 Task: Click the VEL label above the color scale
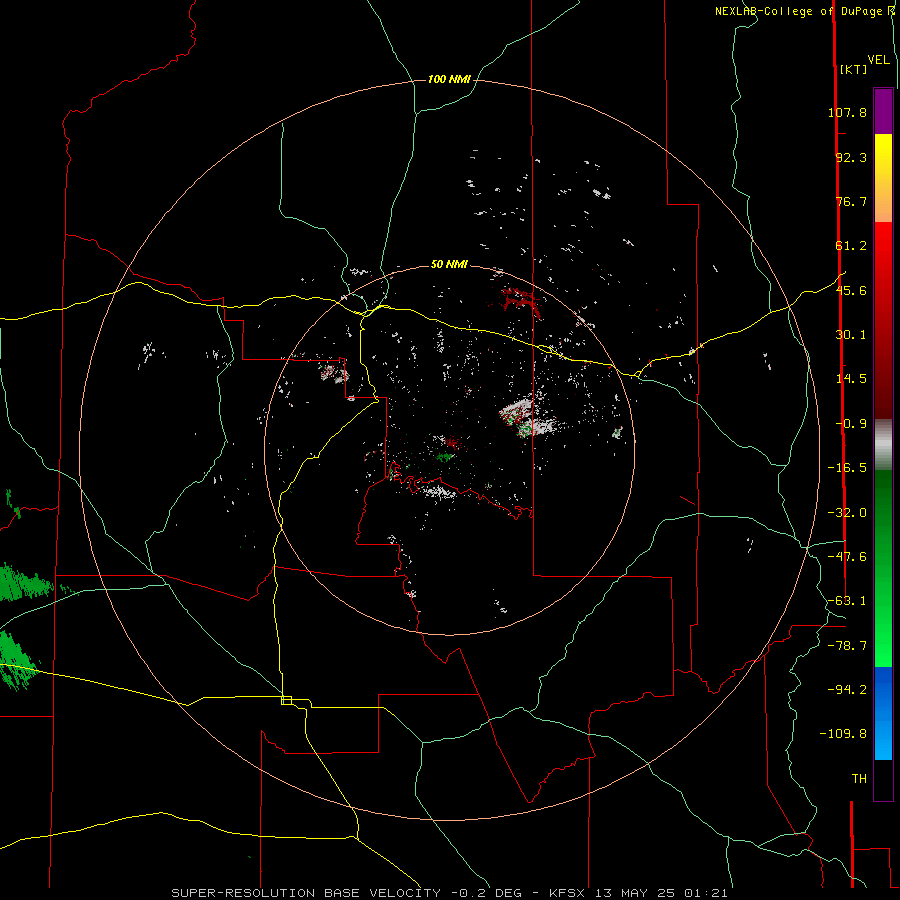878,60
